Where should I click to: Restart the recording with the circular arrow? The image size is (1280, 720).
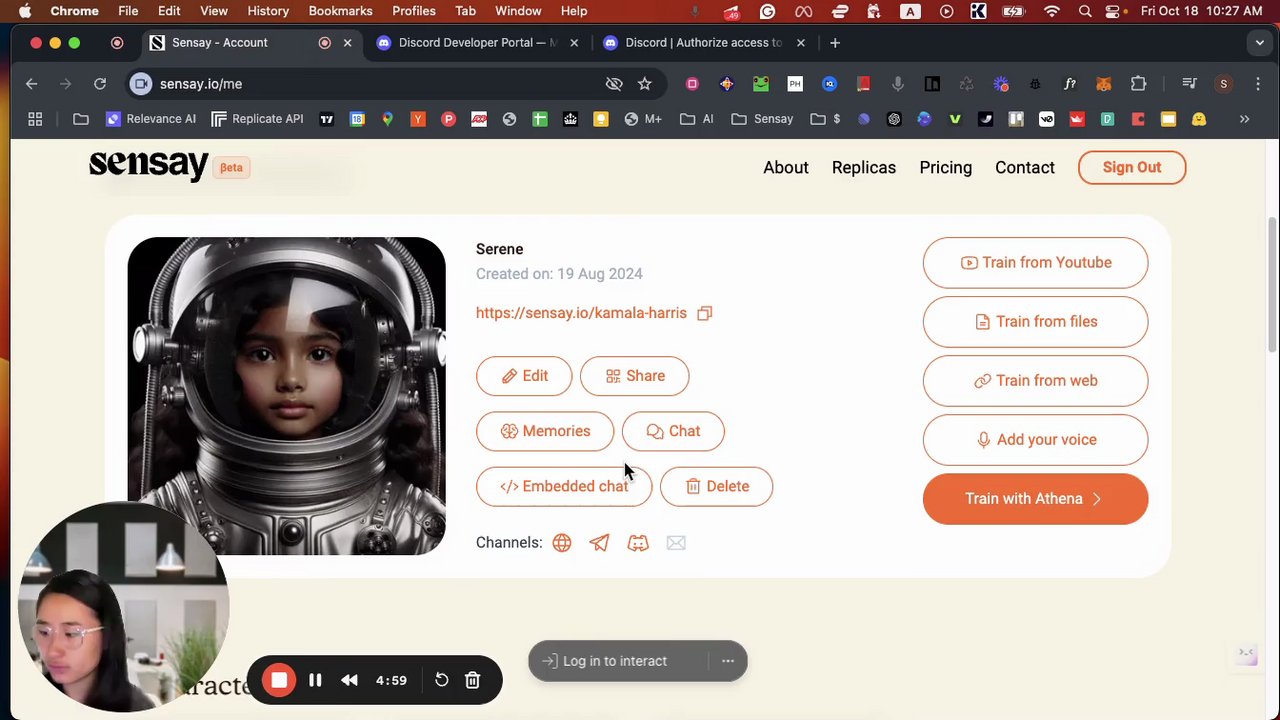[441, 681]
